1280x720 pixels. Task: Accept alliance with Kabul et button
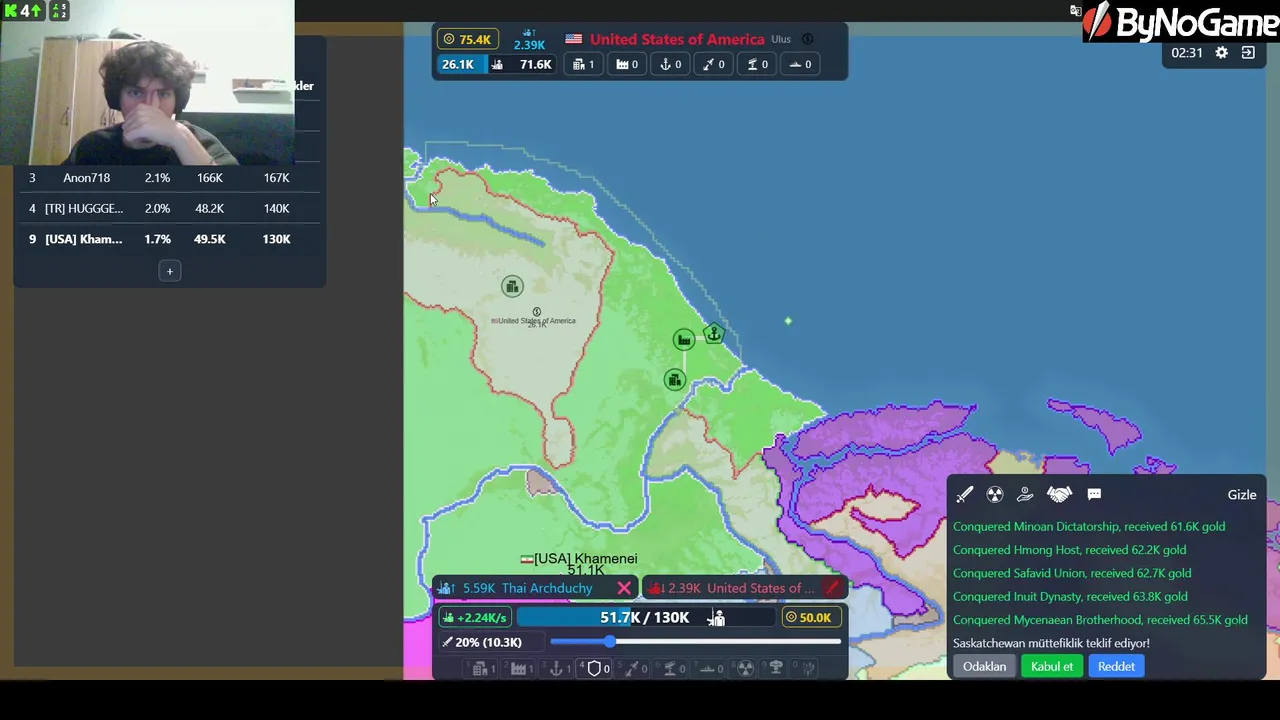pos(1052,666)
